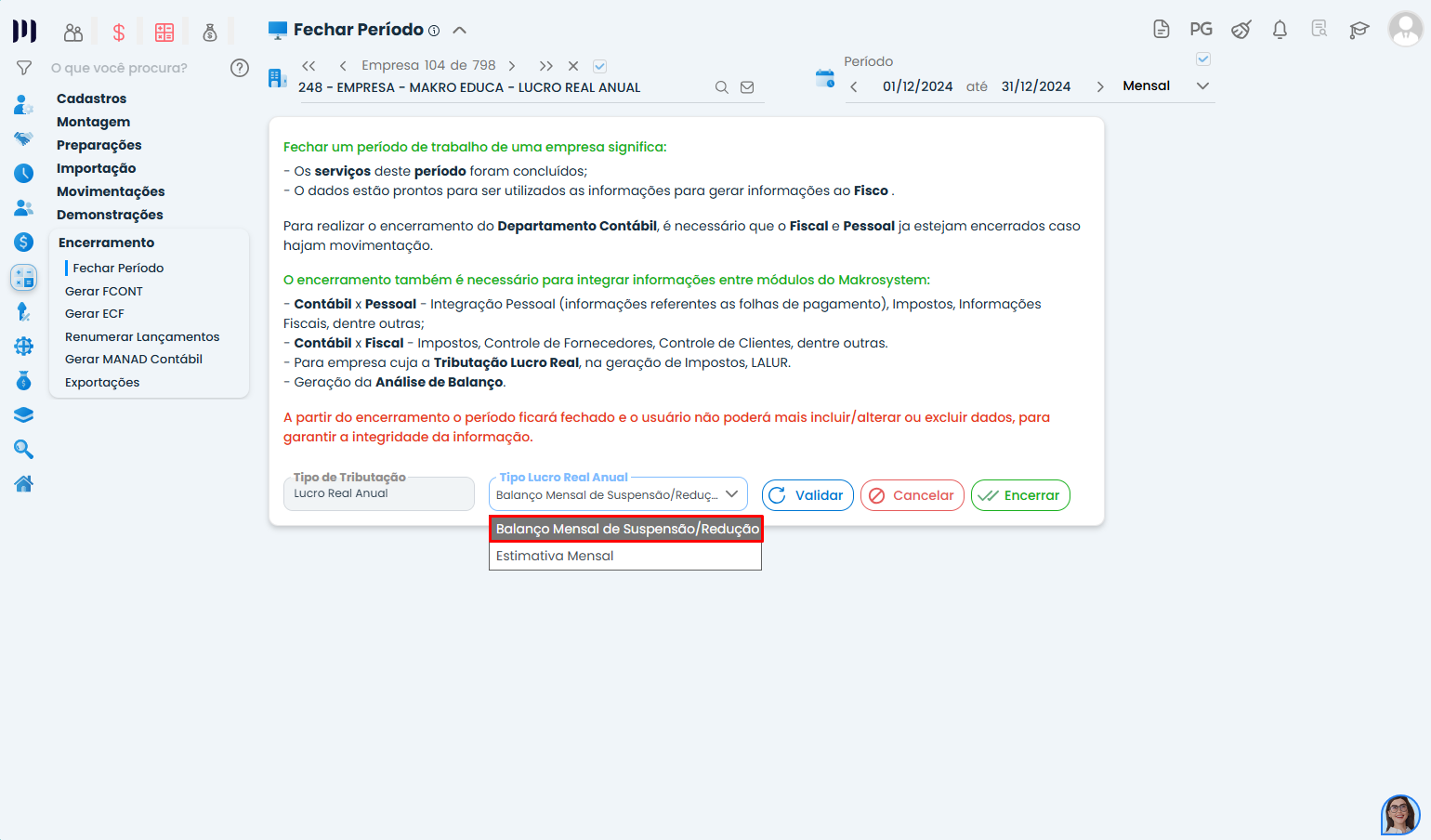The height and width of the screenshot is (840, 1431).
Task: Open Gerar MANAD Contábil
Action: 133,360
